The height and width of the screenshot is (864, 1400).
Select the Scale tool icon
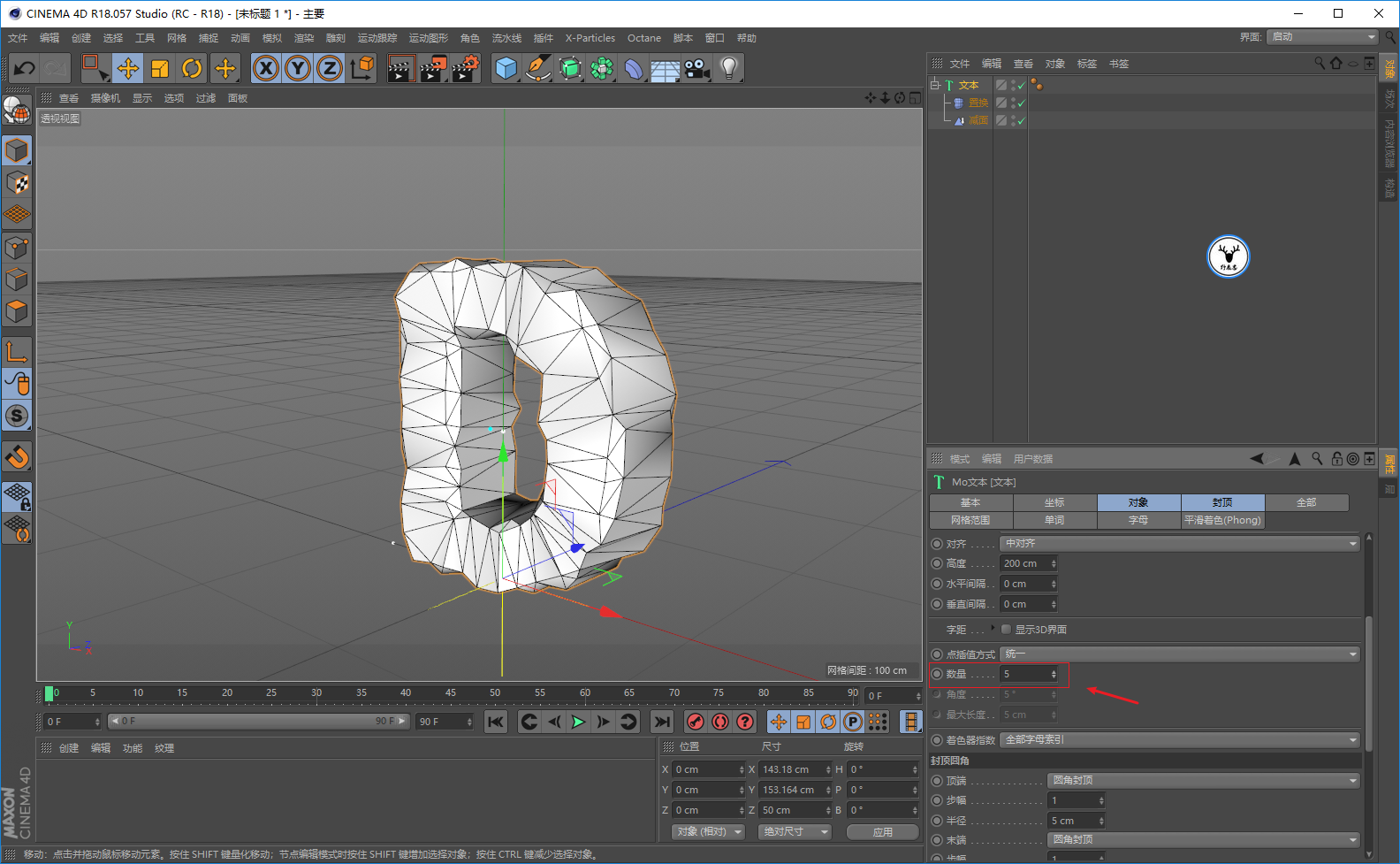(160, 68)
